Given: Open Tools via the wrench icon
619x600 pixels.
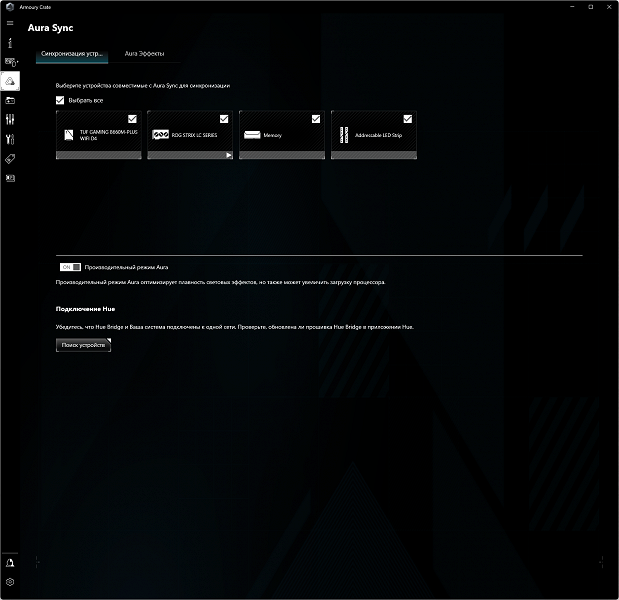Looking at the screenshot, I should (10, 139).
